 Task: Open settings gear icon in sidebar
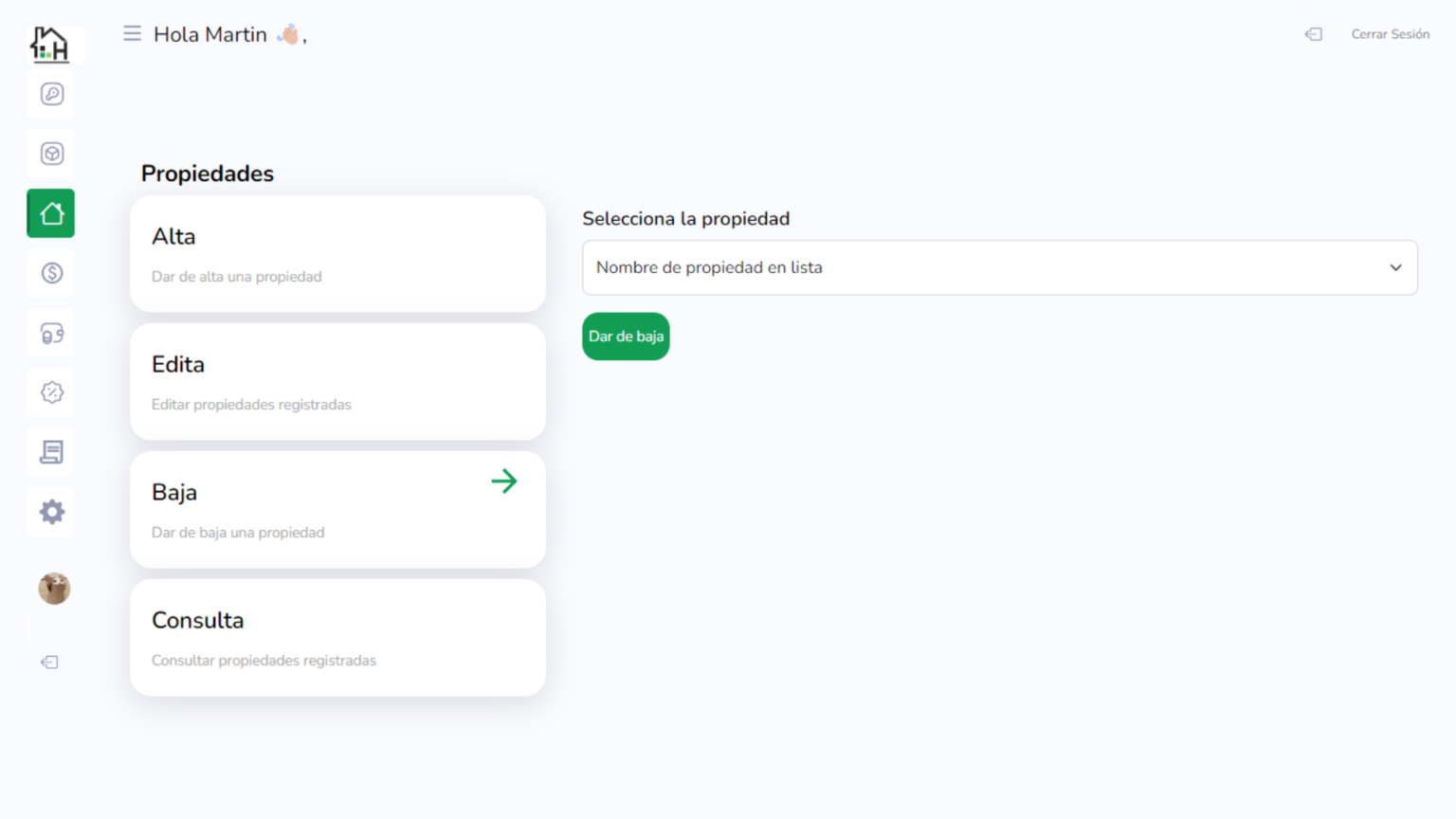[x=52, y=512]
